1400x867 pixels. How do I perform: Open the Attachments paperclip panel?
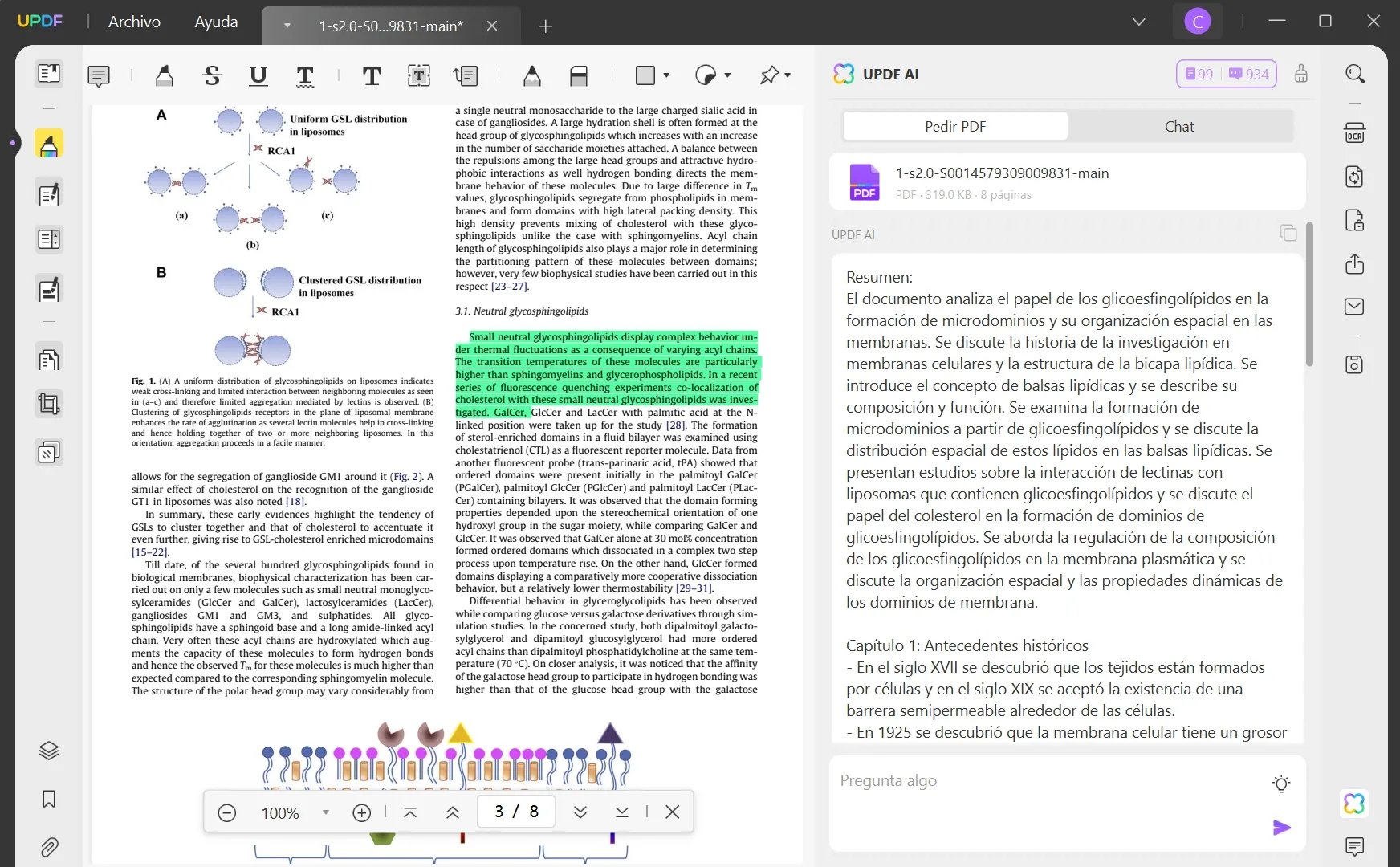click(49, 847)
